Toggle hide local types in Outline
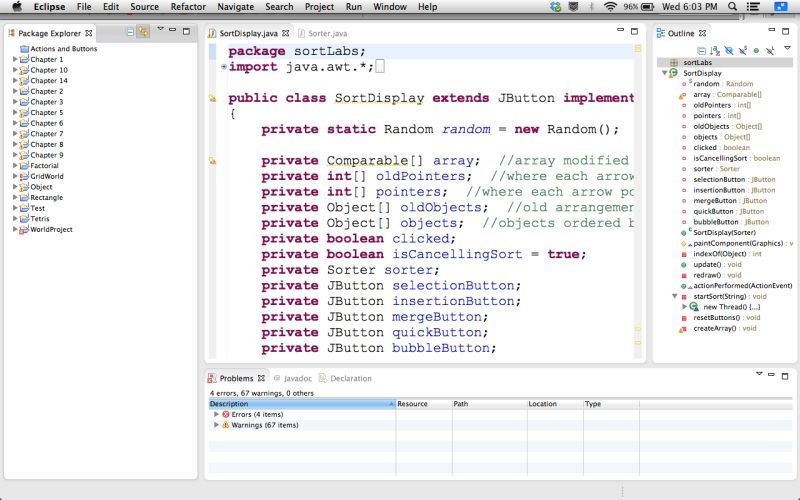The height and width of the screenshot is (500, 800). coord(770,51)
